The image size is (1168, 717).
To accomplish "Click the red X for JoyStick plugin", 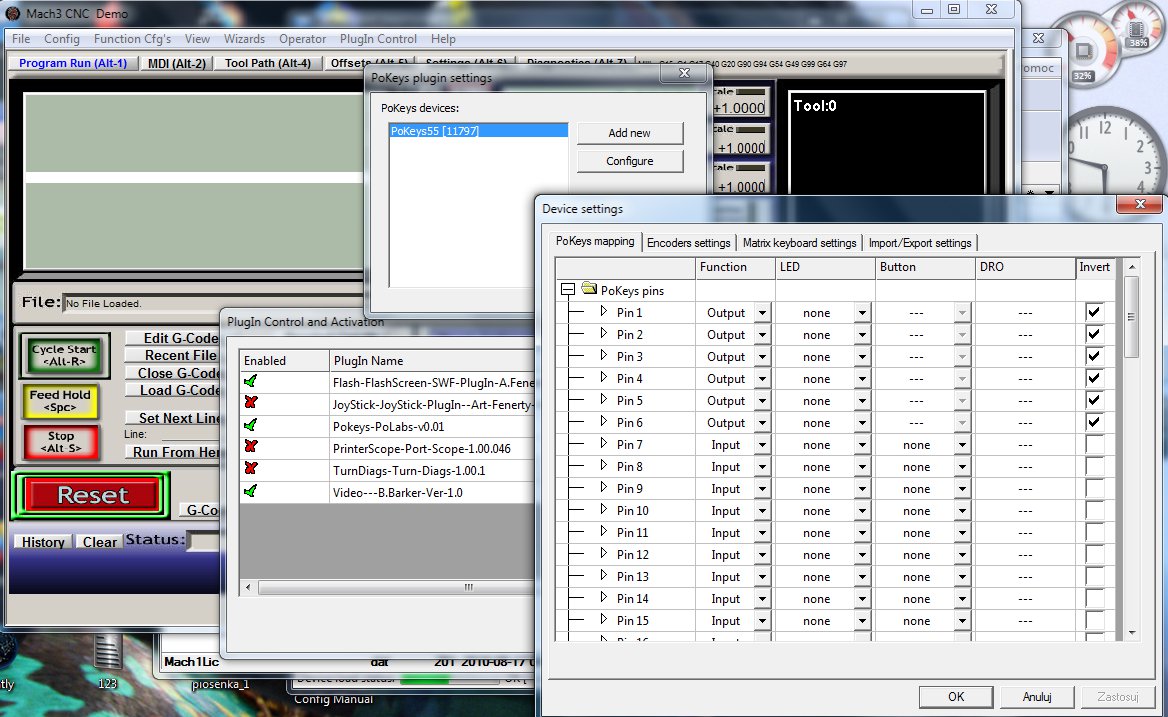I will [x=250, y=403].
